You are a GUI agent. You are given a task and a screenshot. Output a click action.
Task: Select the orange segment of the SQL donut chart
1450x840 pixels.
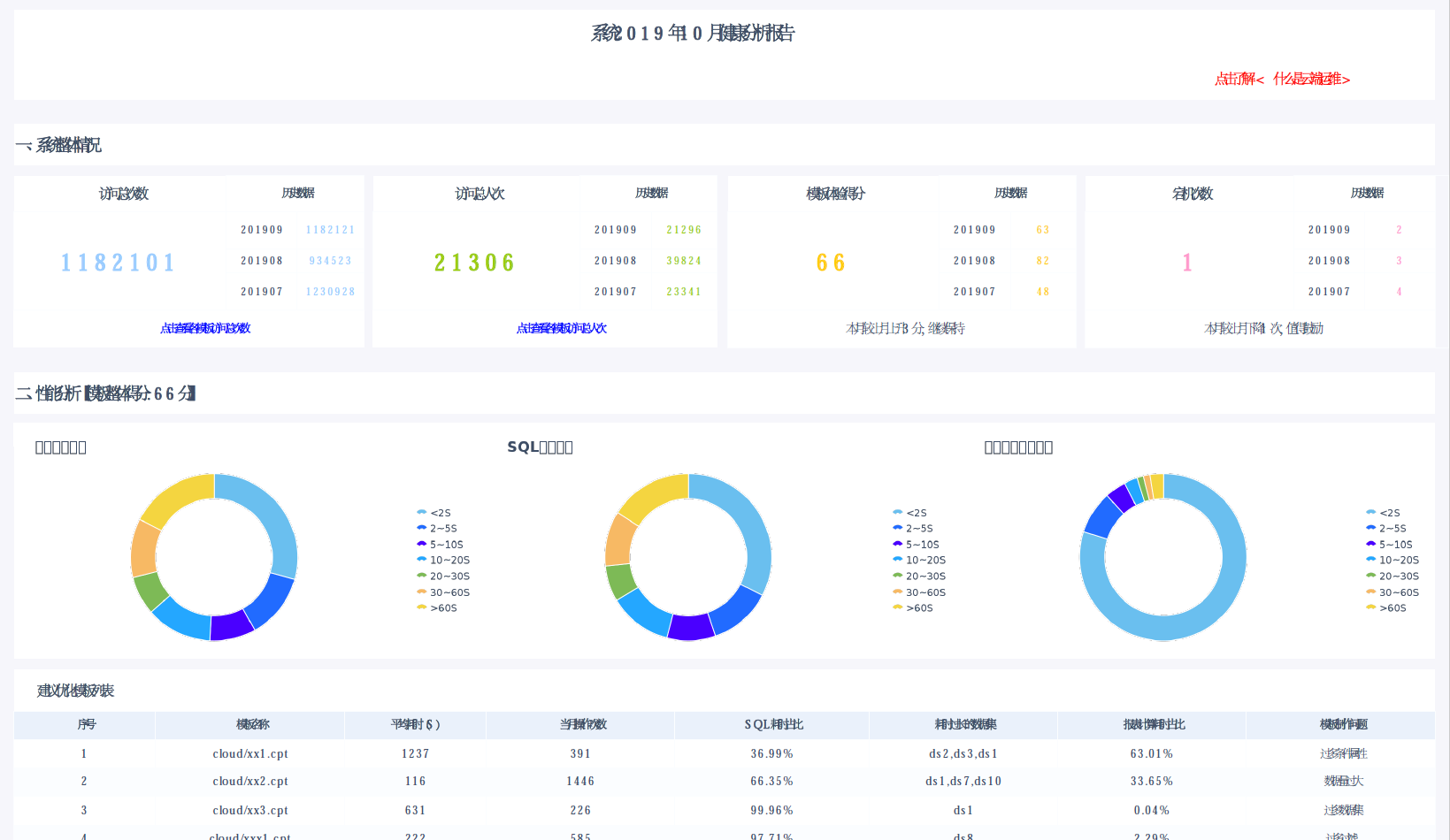(620, 539)
